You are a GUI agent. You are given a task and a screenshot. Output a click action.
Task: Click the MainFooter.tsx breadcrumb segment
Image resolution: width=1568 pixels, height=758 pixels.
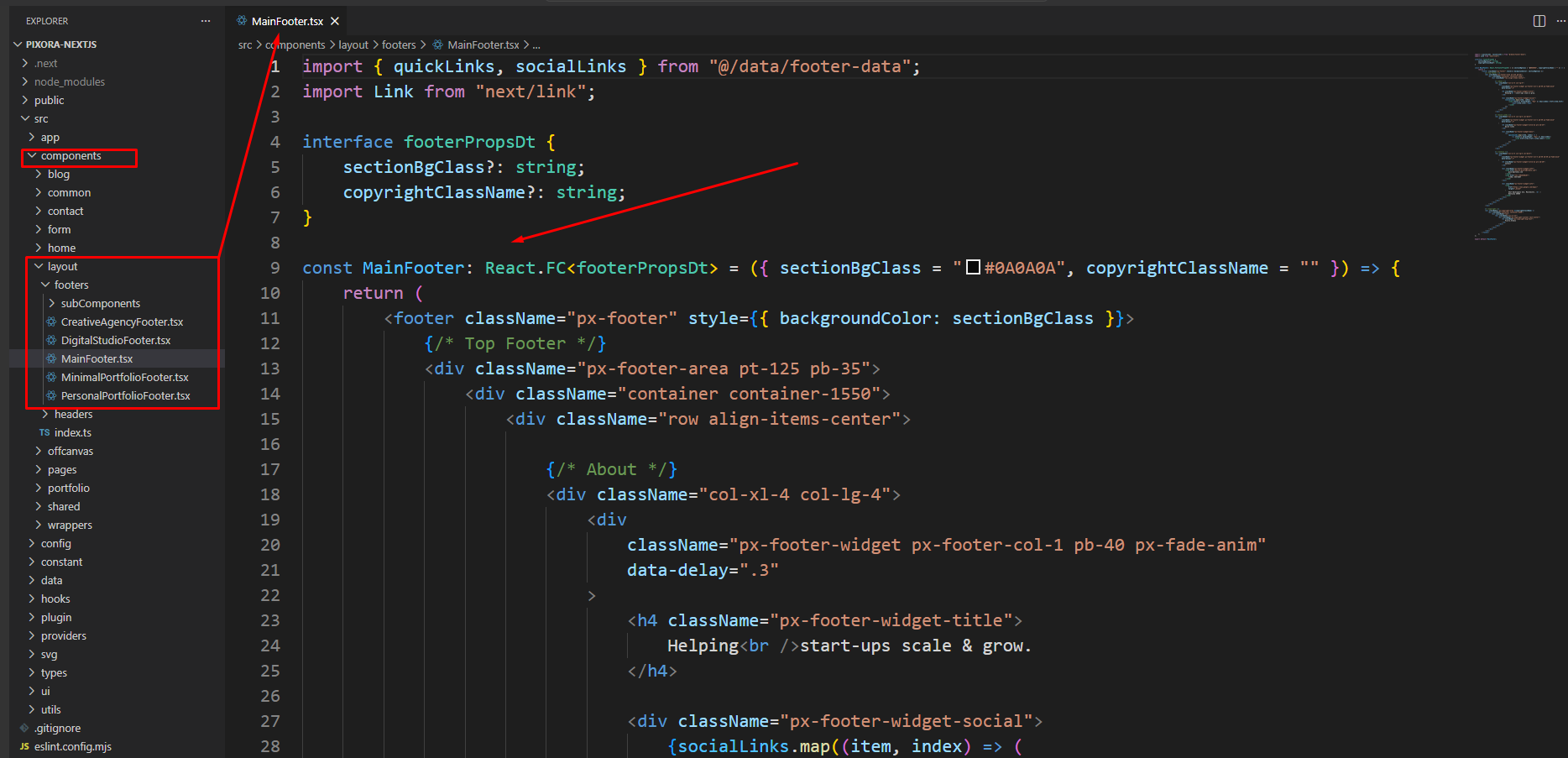483,45
